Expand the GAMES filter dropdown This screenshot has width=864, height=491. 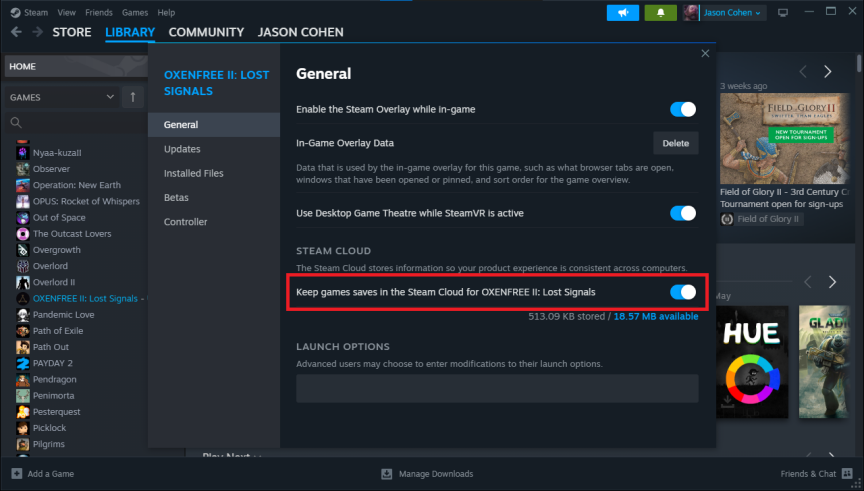pyautogui.click(x=110, y=97)
